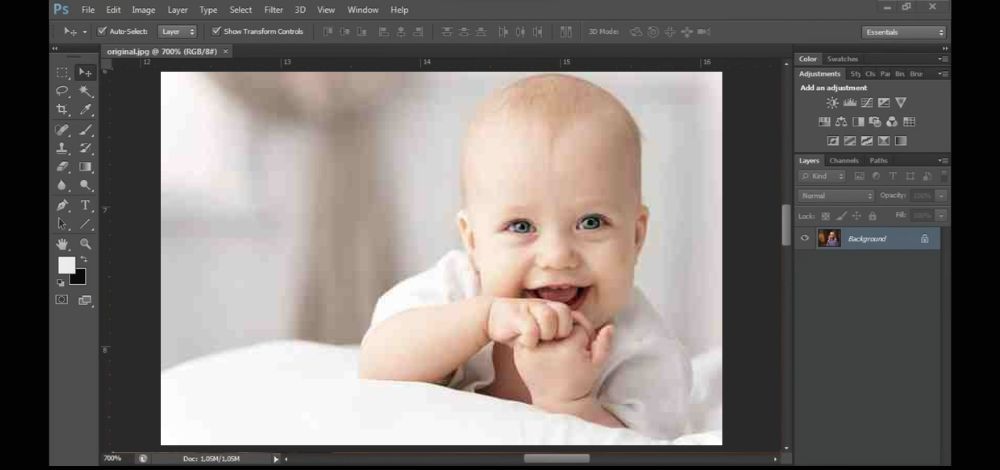Open the Filter menu
1000x470 pixels.
(274, 10)
